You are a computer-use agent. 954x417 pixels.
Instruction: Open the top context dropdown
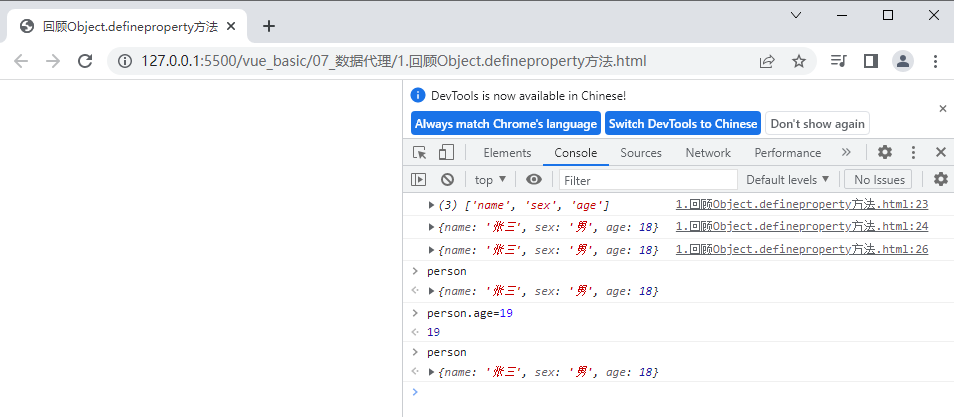click(490, 180)
